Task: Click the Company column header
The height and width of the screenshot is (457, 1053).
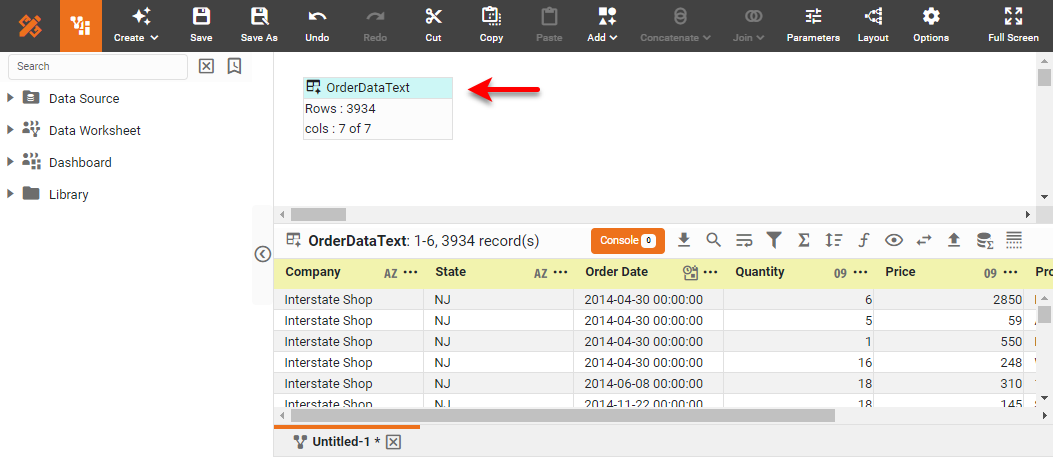Action: tap(313, 272)
